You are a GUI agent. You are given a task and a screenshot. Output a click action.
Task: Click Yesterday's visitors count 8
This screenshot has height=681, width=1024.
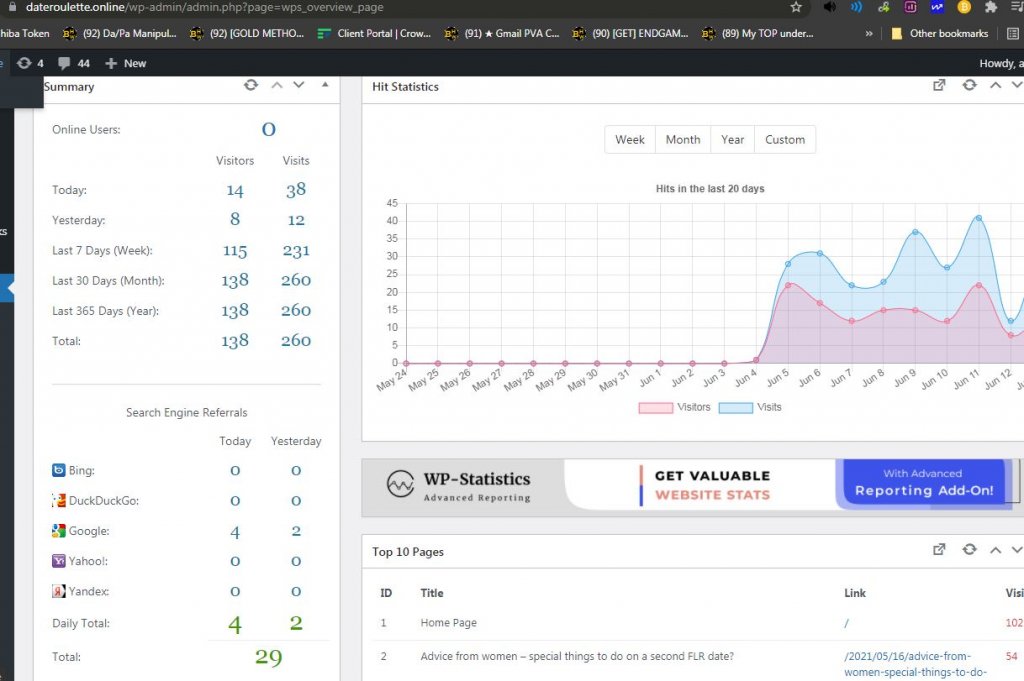235,219
